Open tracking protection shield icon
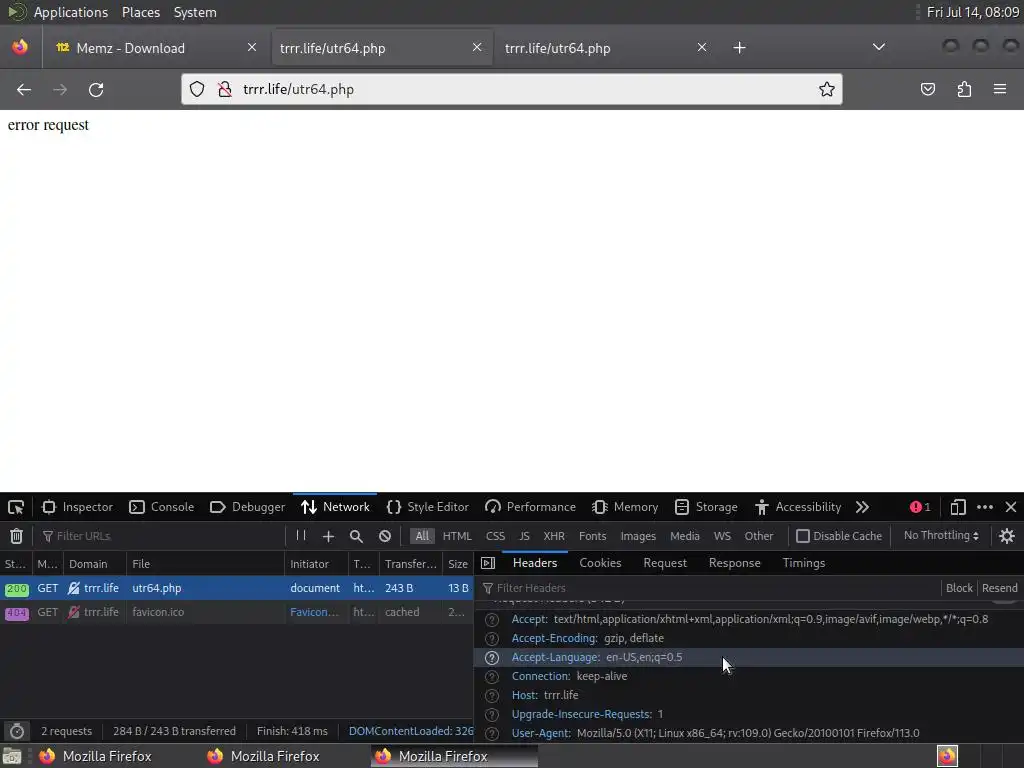The width and height of the screenshot is (1024, 768). pos(197,89)
